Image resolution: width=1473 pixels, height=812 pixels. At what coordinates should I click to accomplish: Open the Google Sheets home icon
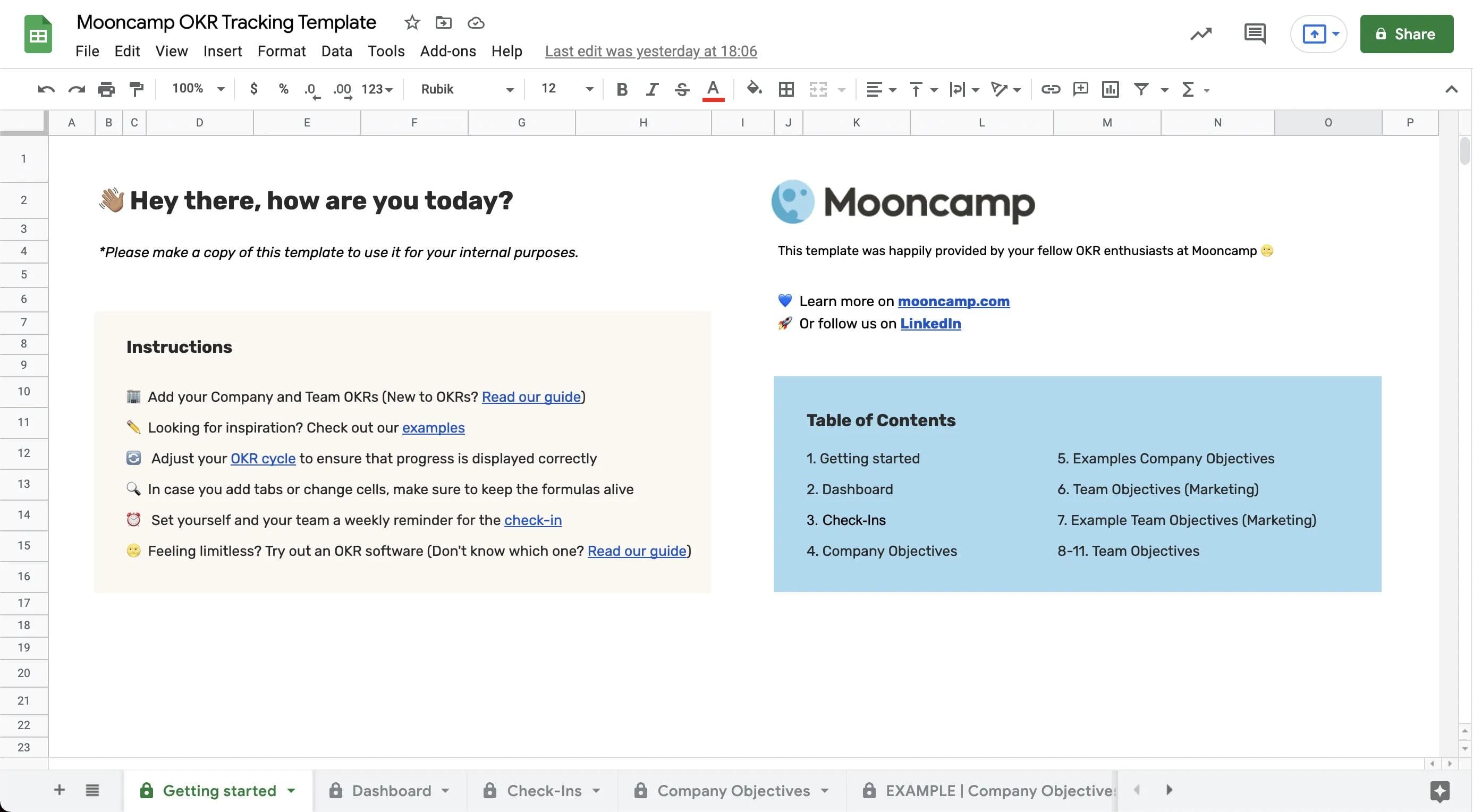[x=38, y=33]
